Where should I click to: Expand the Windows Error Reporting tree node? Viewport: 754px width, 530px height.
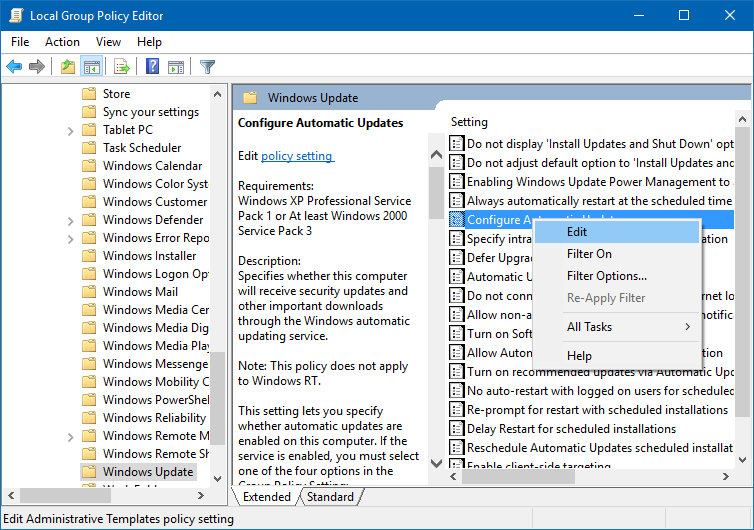pyautogui.click(x=71, y=239)
